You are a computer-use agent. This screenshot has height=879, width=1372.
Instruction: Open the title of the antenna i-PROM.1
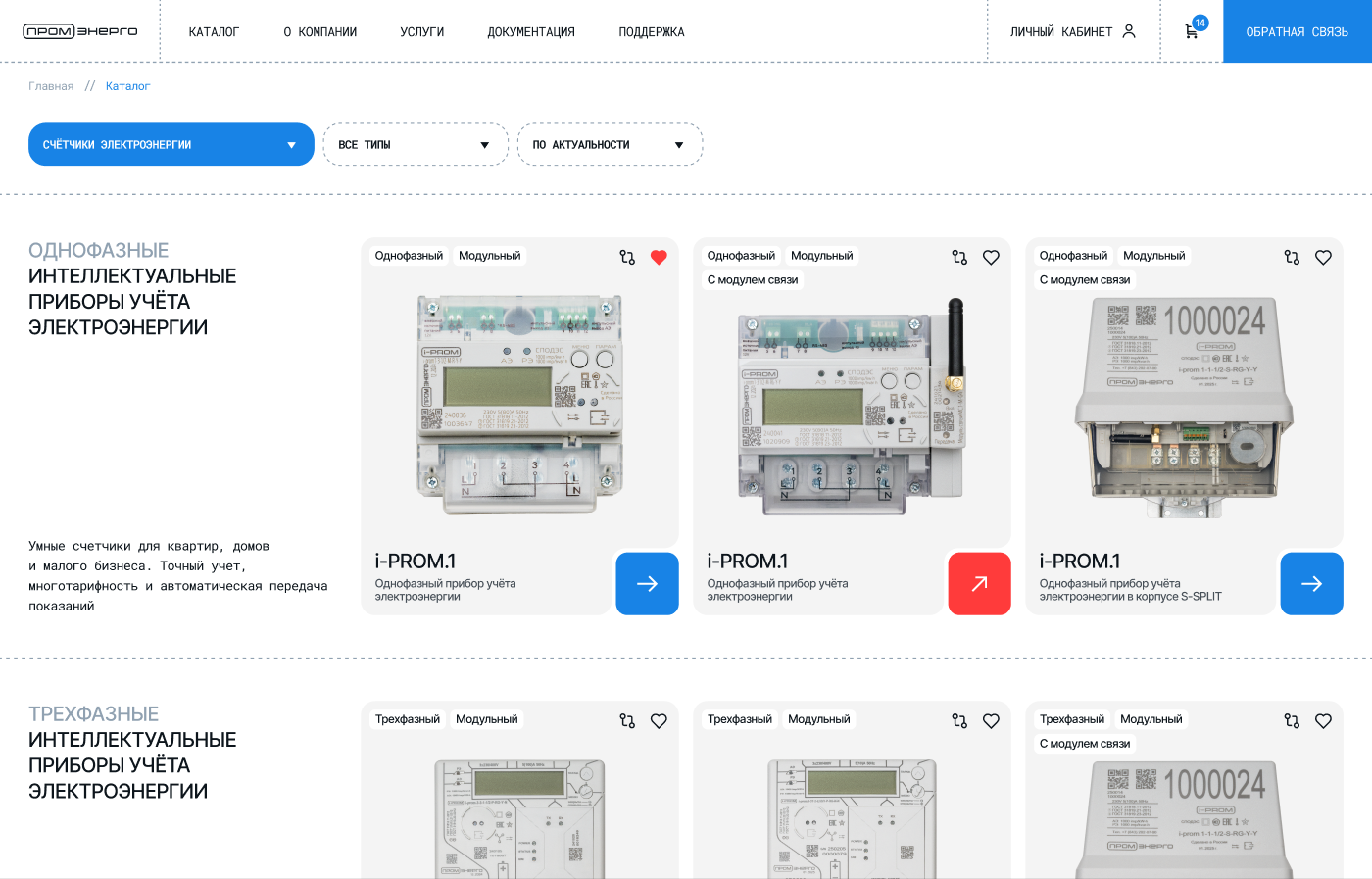(748, 562)
